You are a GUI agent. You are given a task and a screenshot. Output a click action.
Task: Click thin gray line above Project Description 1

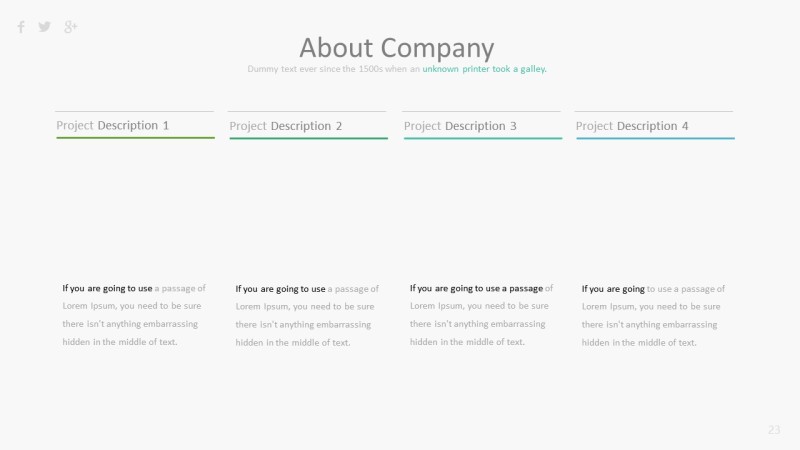click(135, 111)
